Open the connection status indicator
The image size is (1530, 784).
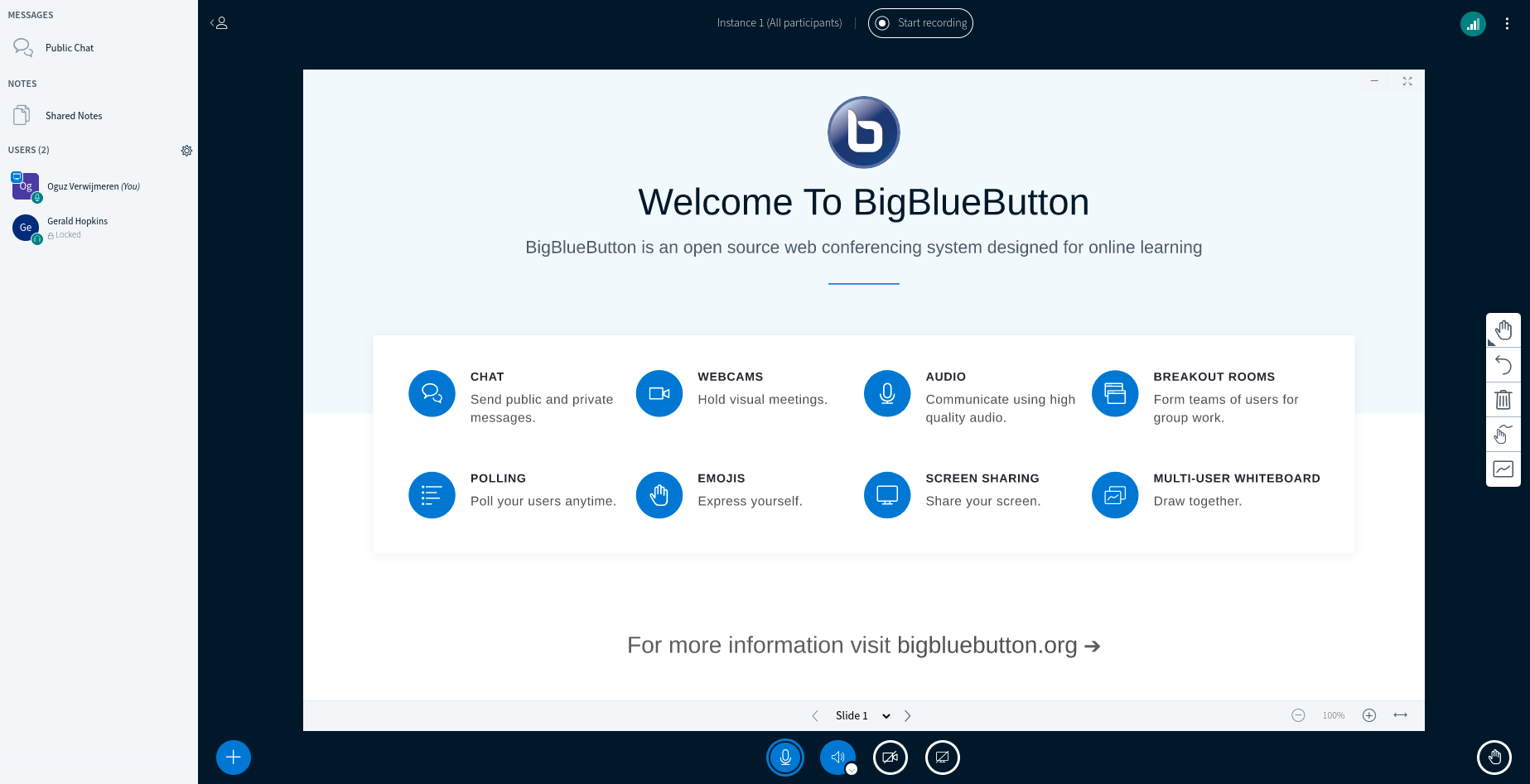click(1473, 24)
